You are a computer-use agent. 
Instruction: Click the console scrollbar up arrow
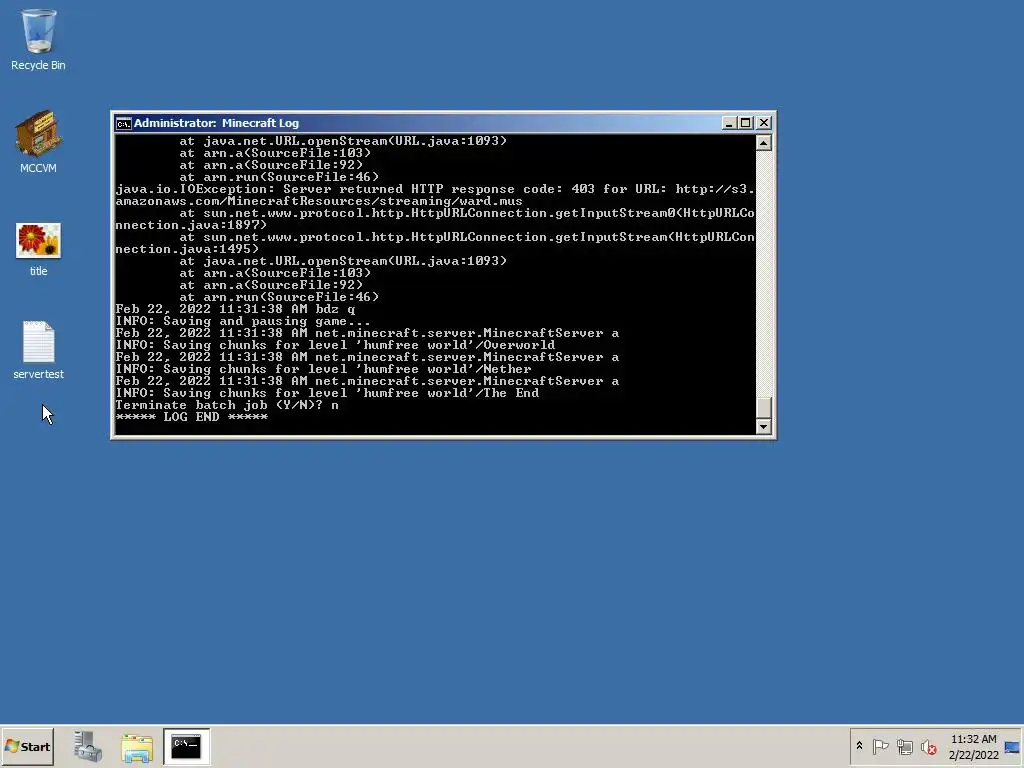763,142
